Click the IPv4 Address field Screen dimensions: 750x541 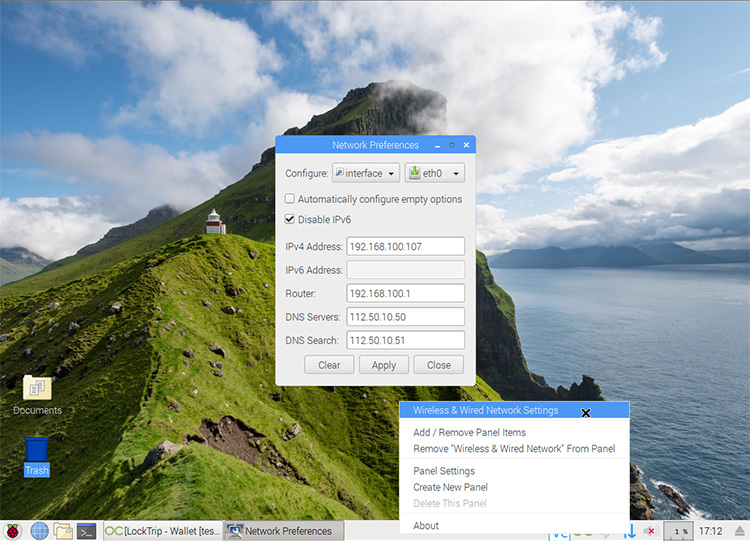click(405, 246)
